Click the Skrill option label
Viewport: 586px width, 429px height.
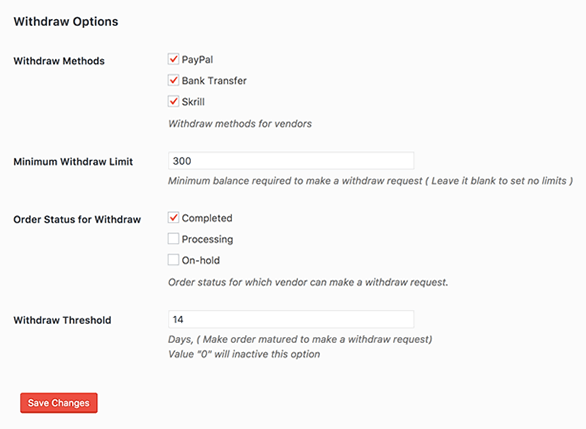193,102
